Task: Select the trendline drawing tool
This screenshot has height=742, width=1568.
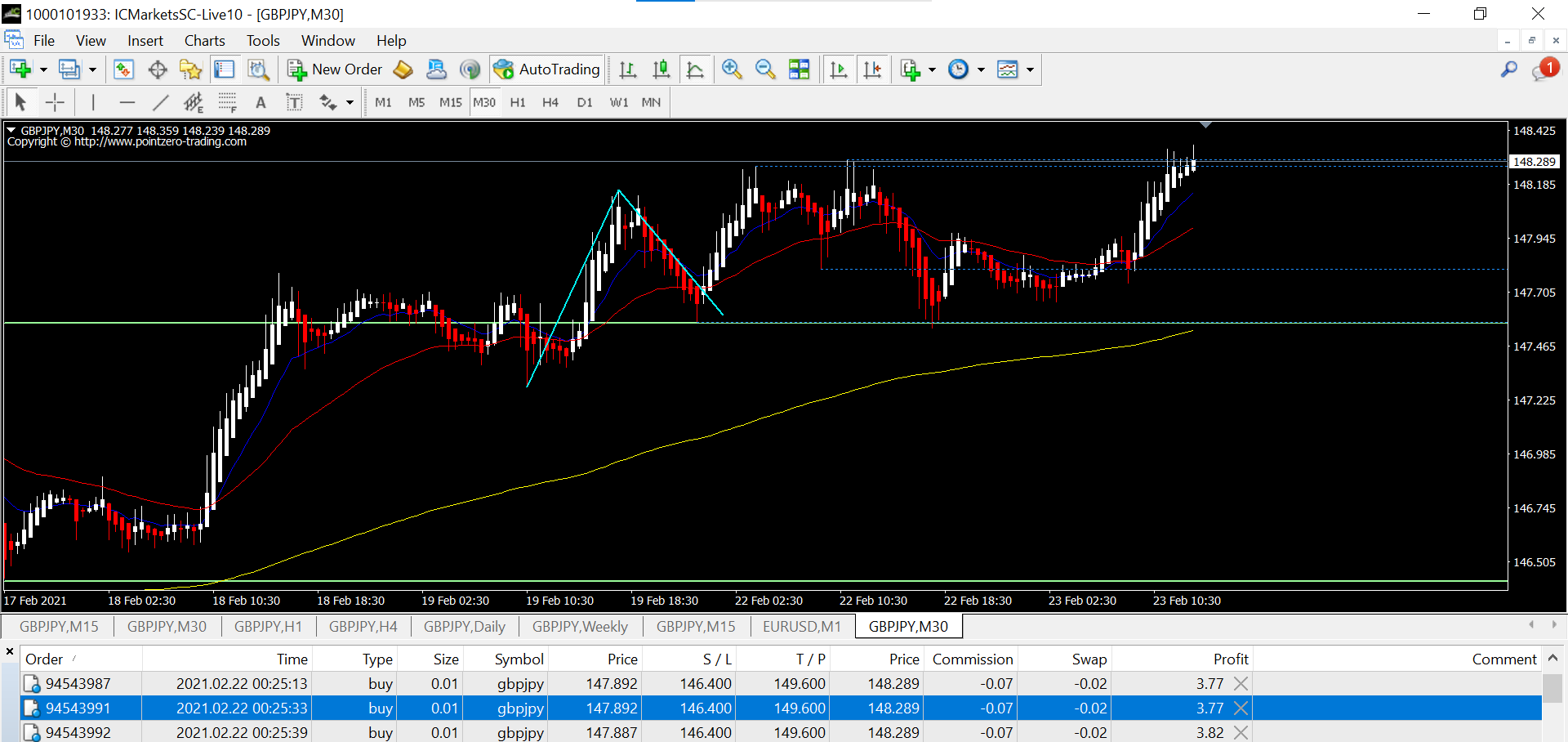Action: click(160, 102)
